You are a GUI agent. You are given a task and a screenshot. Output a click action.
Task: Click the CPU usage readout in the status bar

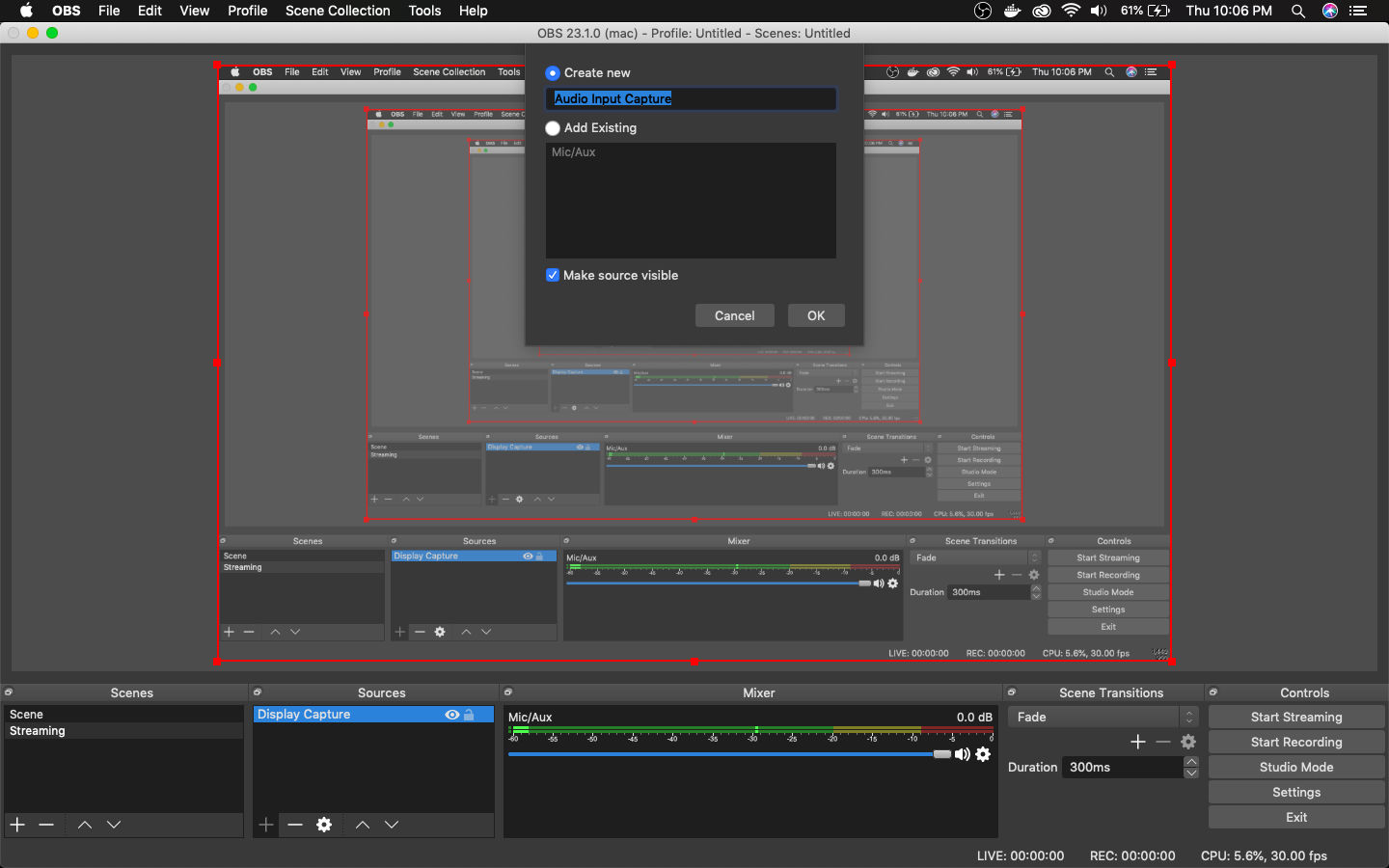pos(1264,855)
